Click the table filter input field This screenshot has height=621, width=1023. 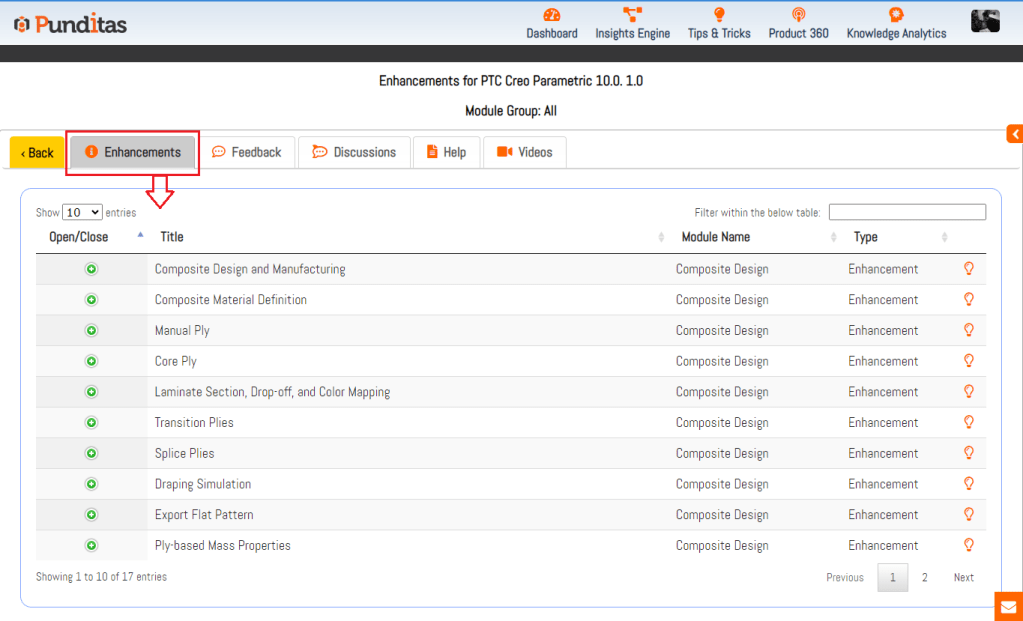point(907,212)
